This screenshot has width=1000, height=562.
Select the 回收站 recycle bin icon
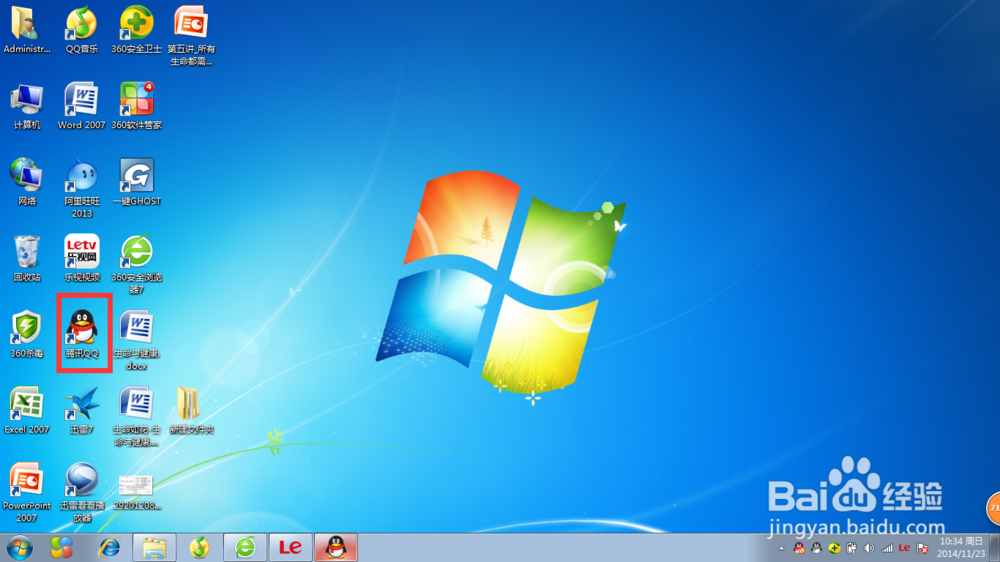(x=26, y=258)
